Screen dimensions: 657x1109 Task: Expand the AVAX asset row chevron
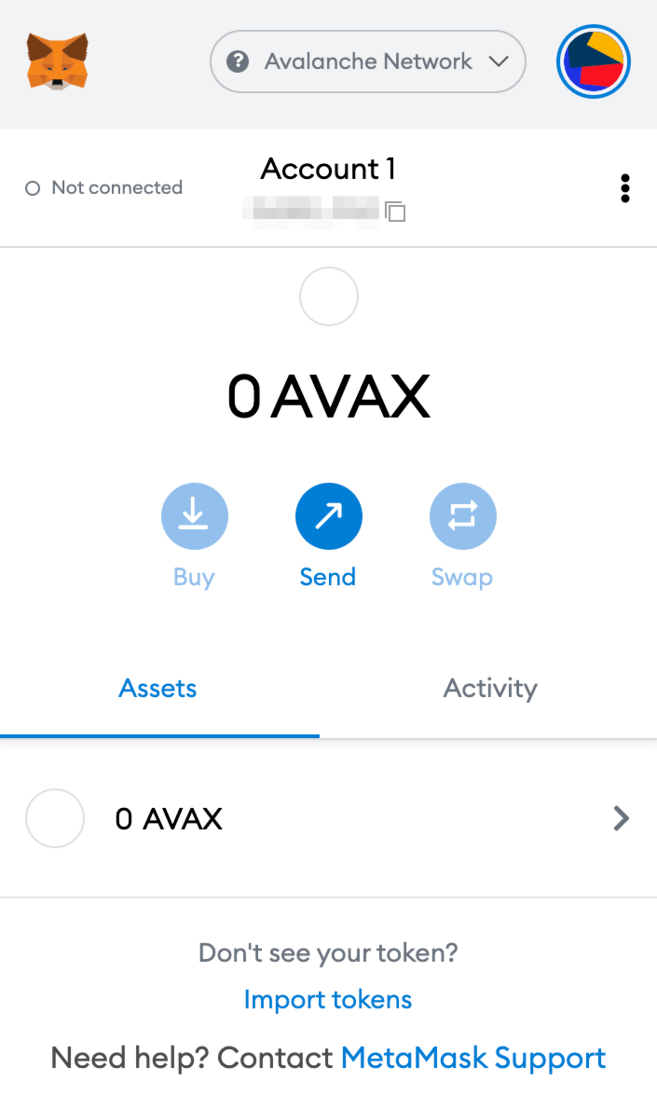tap(621, 819)
